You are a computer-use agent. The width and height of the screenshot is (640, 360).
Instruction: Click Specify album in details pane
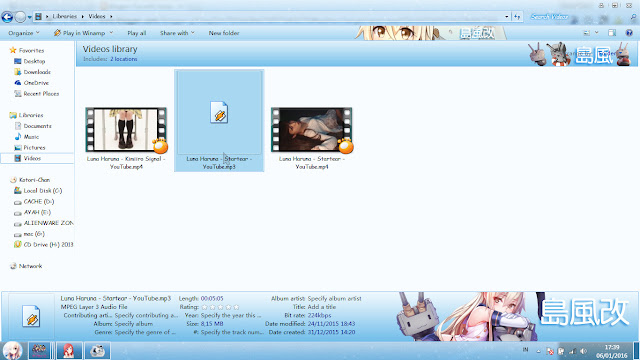[x=133, y=324]
